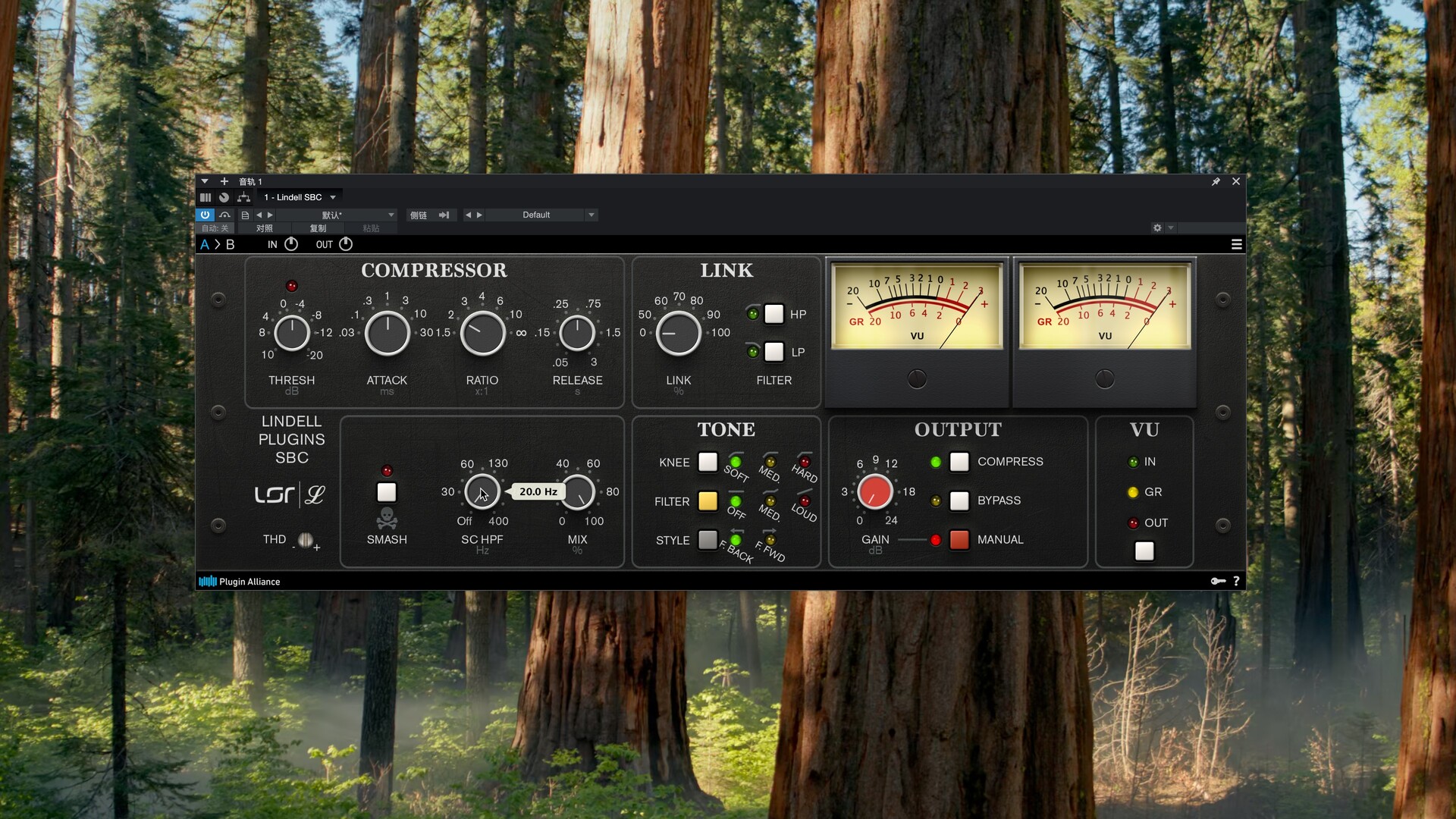Open the 默认 preset dropdown
1456x819 pixels.
[337, 215]
